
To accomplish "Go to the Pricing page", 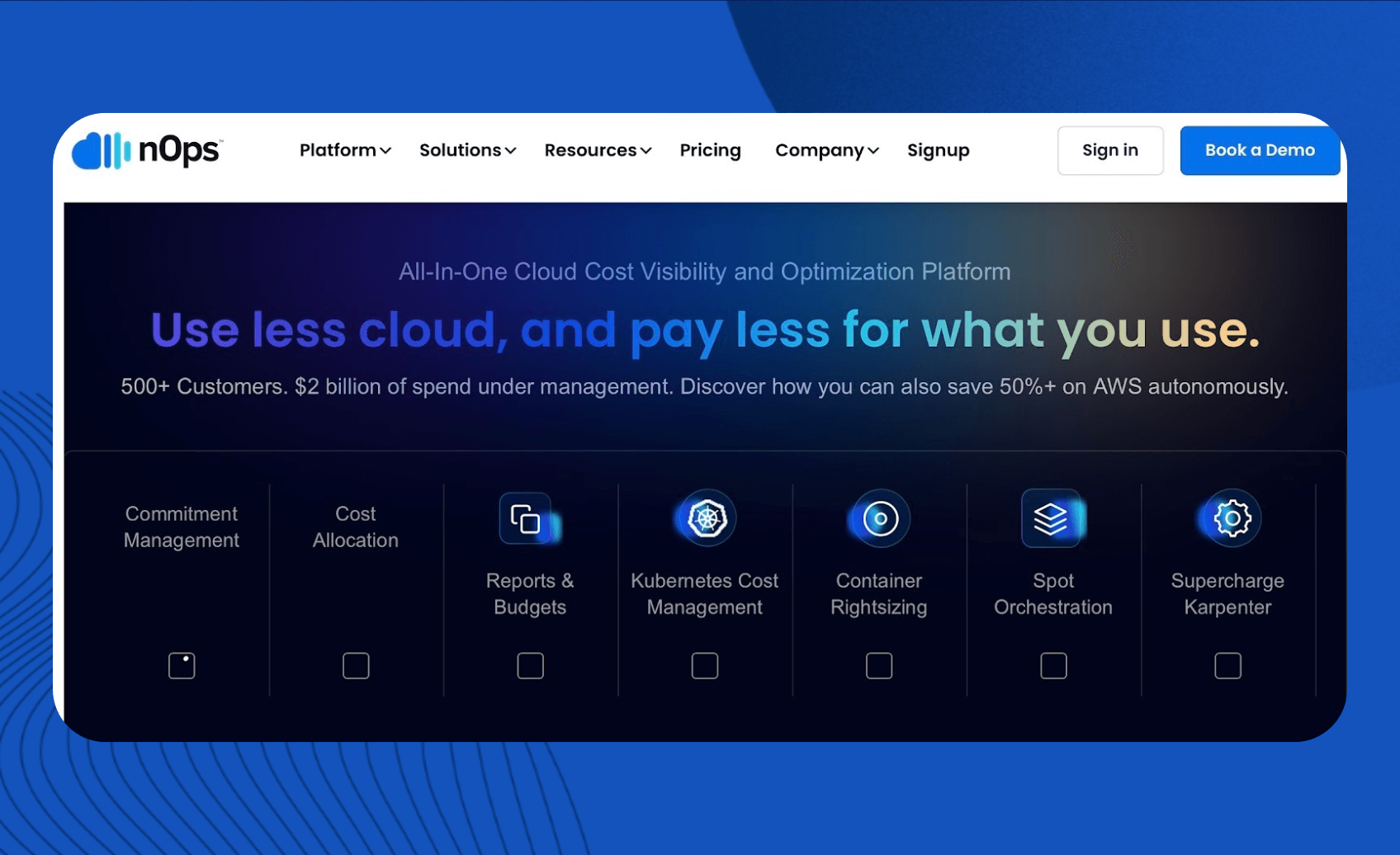I will click(x=710, y=150).
